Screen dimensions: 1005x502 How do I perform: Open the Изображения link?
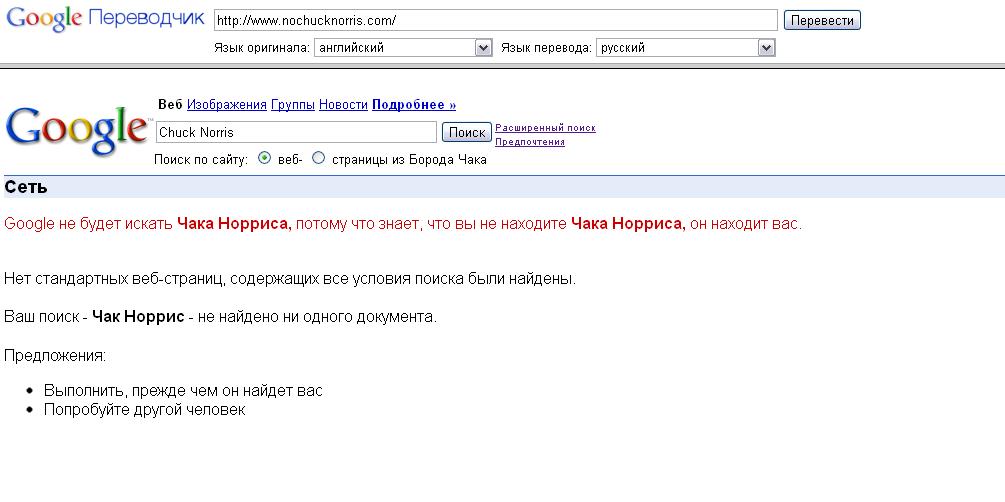(227, 105)
